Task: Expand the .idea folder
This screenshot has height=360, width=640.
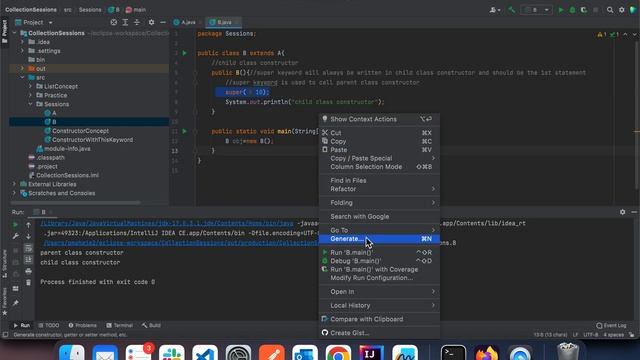Action: point(22,42)
